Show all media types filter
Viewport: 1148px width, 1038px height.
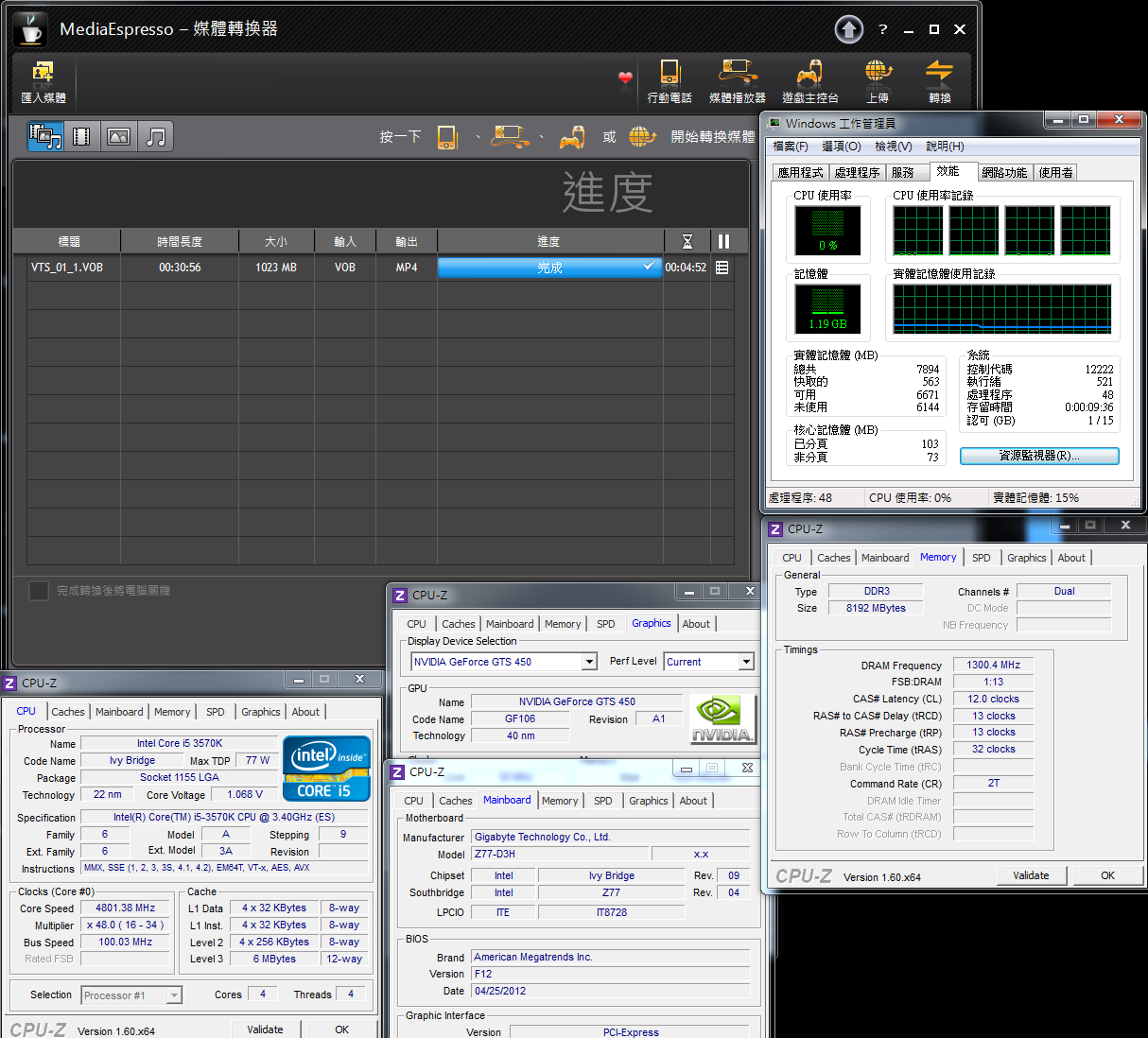coord(45,137)
